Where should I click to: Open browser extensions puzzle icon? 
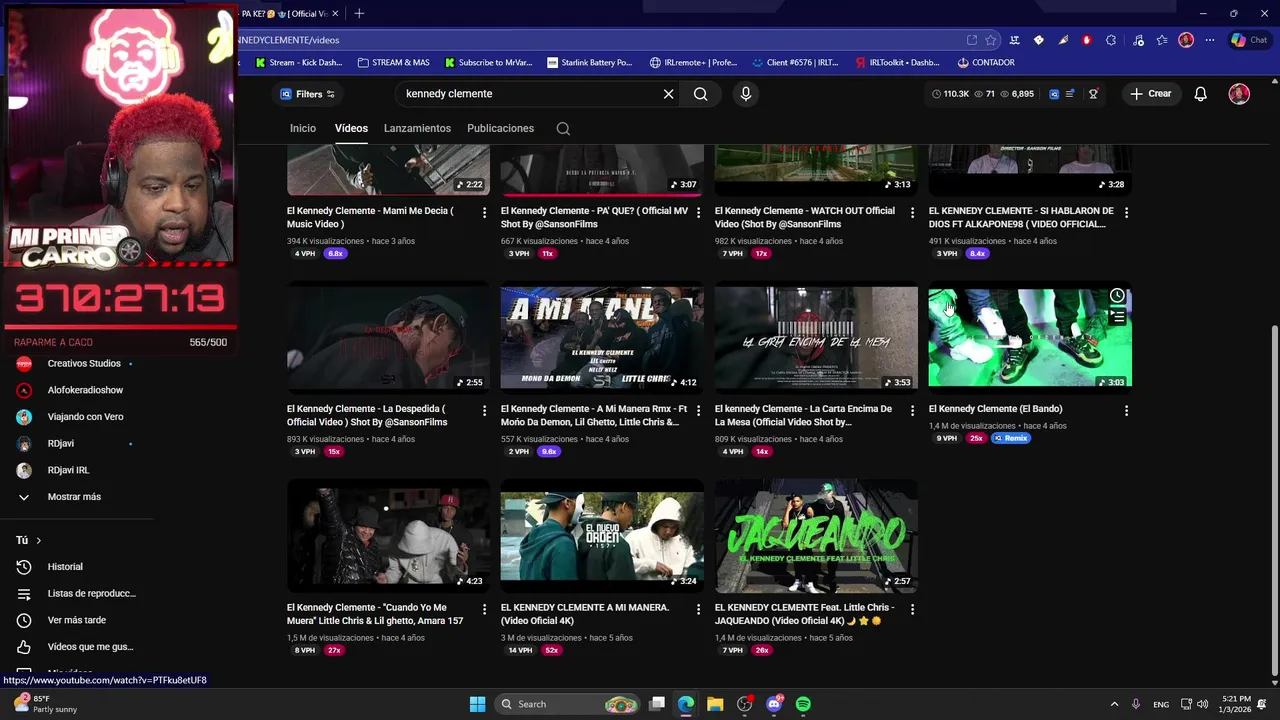coord(1111,40)
